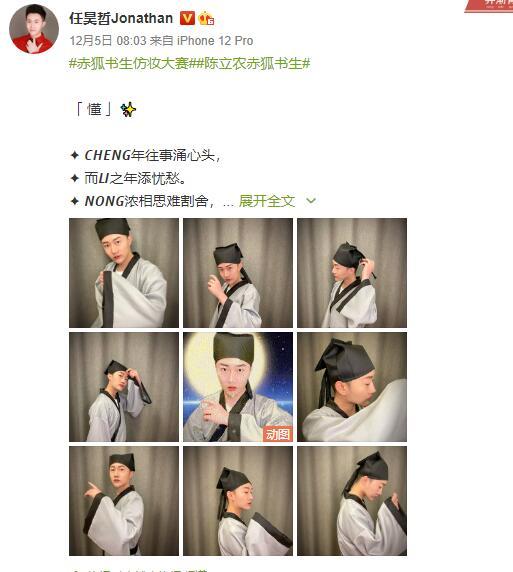Expand full text via 展开全文
This screenshot has height=572, width=513.
click(x=267, y=201)
